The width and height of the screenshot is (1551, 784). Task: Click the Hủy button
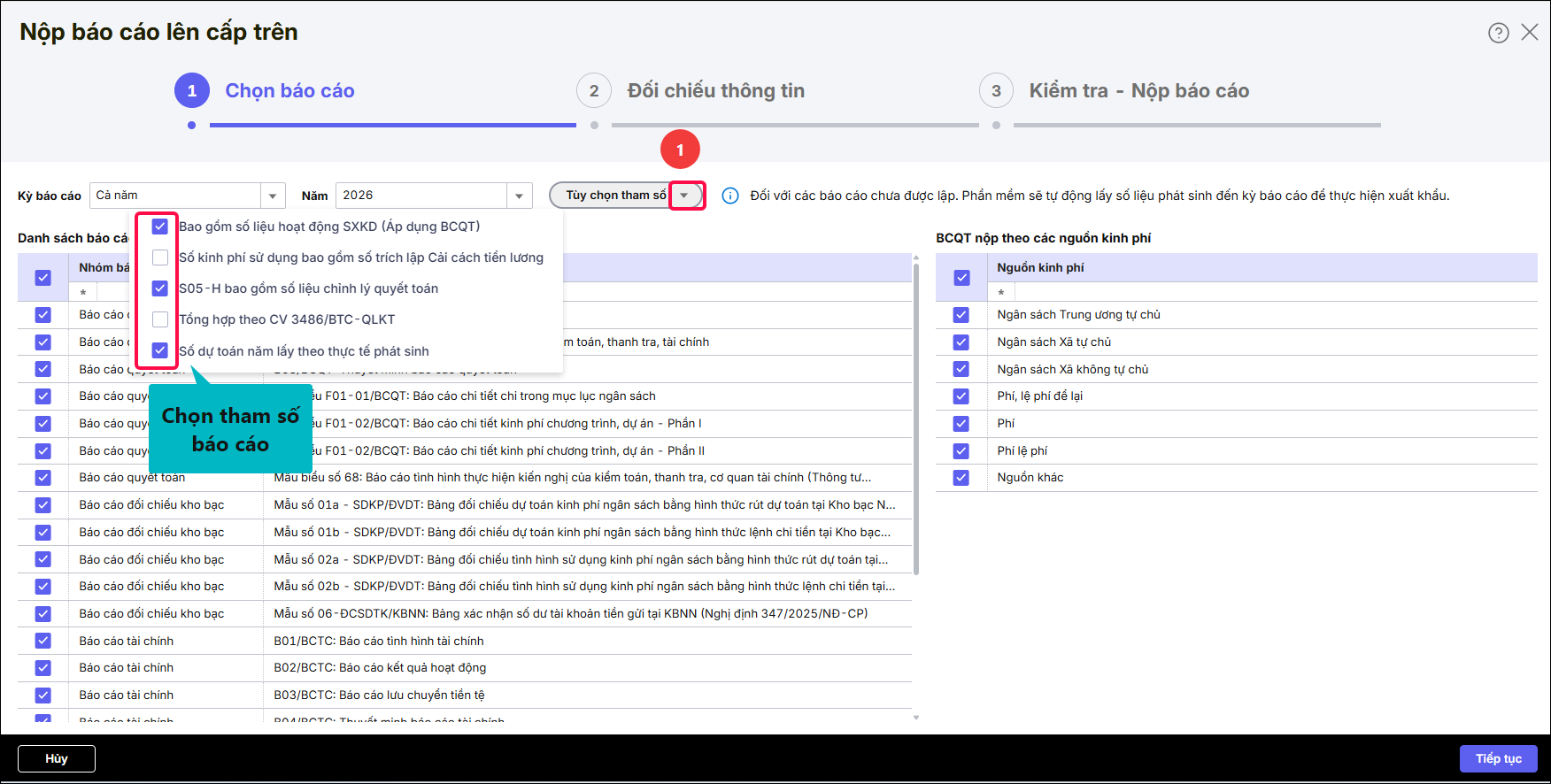pyautogui.click(x=57, y=758)
